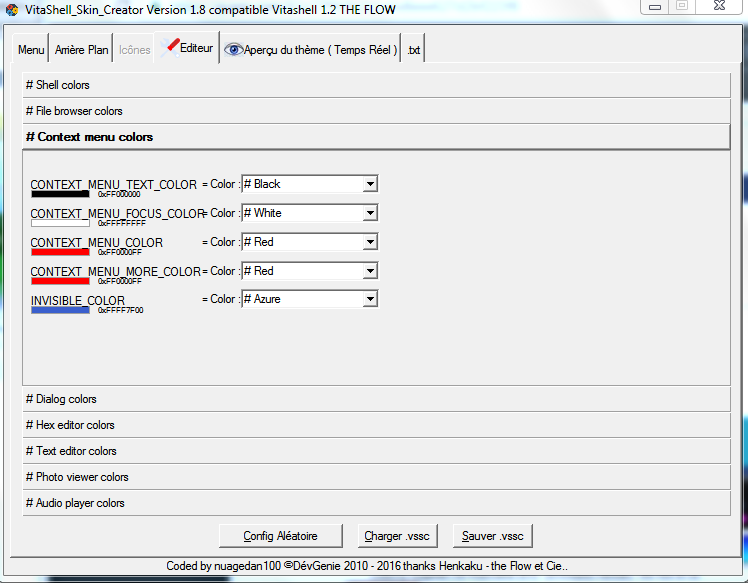
Task: Expand the Audio player colors section
Action: (x=376, y=503)
